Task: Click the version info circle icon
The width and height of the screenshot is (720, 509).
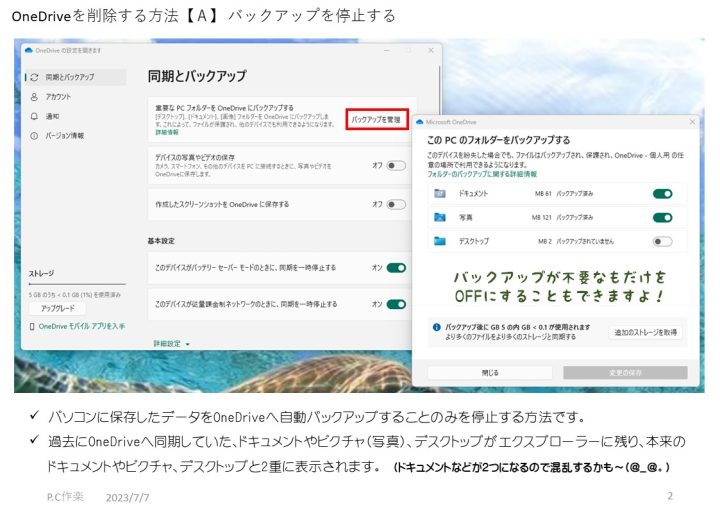Action: (x=34, y=136)
